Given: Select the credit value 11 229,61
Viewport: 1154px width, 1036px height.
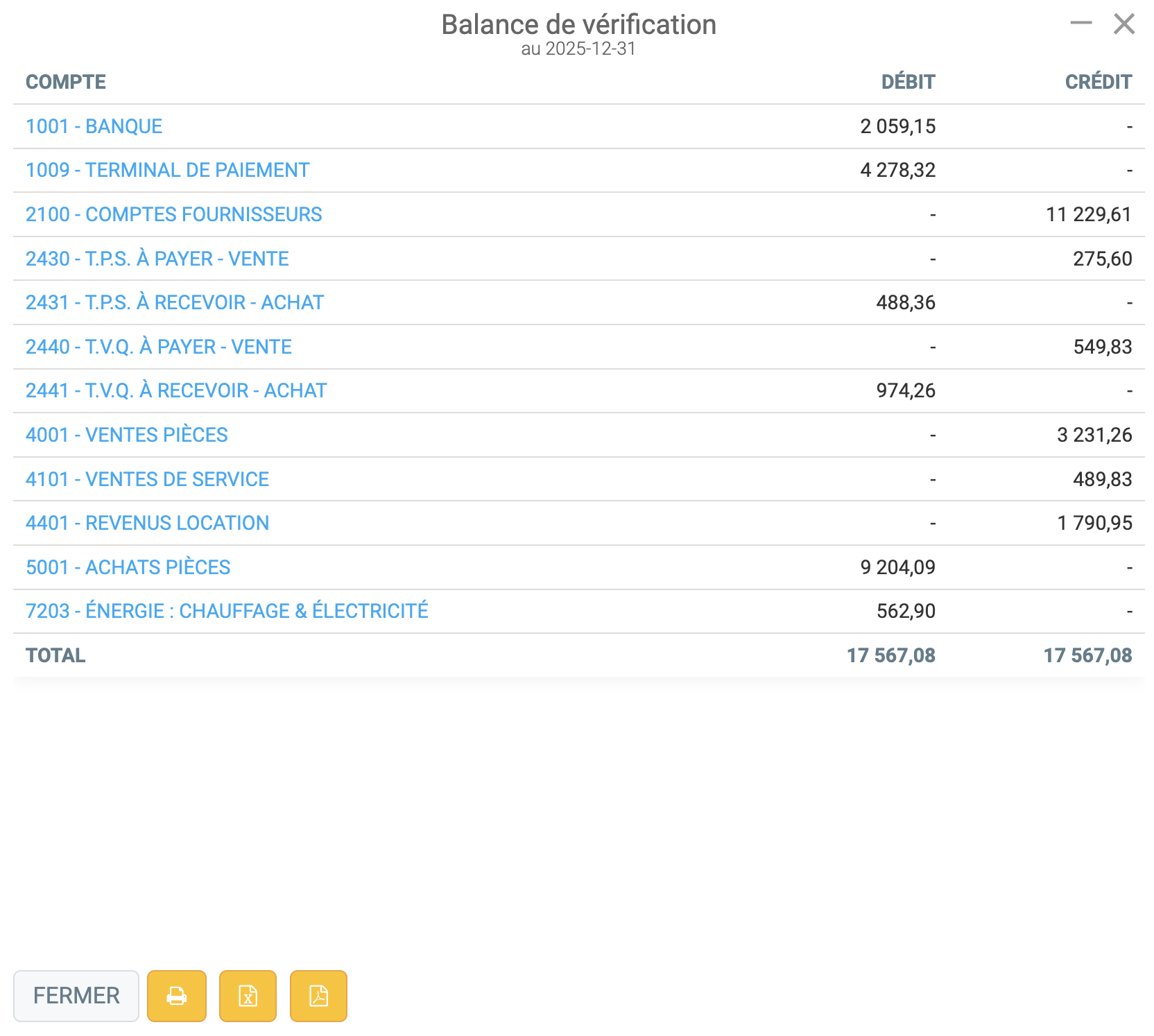Looking at the screenshot, I should (1089, 214).
